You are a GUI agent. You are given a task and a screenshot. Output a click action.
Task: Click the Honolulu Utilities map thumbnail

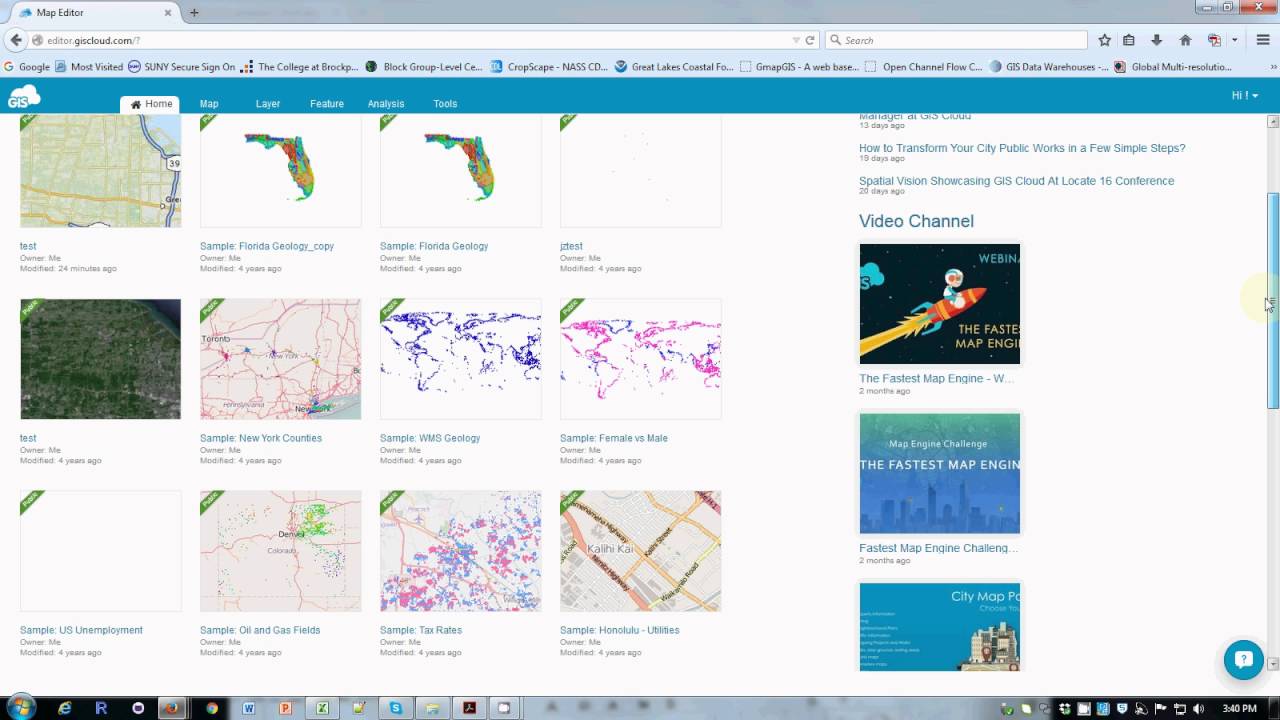640,551
